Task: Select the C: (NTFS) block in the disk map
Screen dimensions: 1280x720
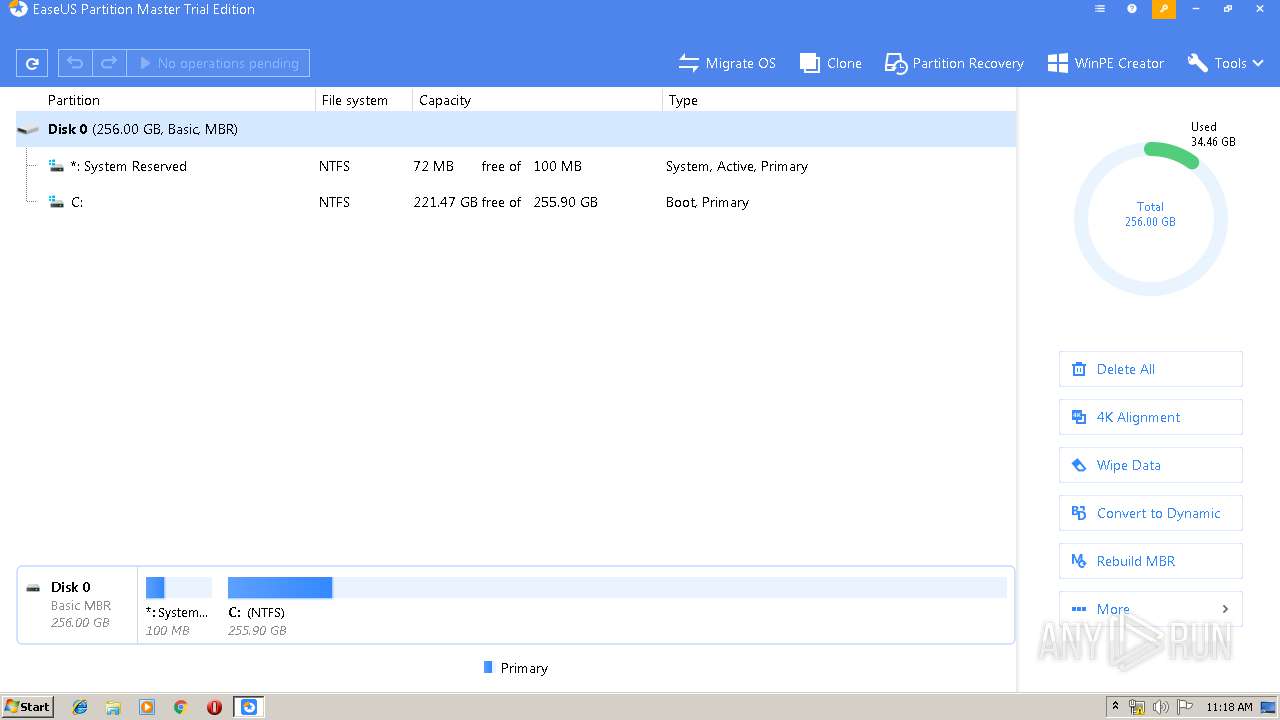Action: 617,606
